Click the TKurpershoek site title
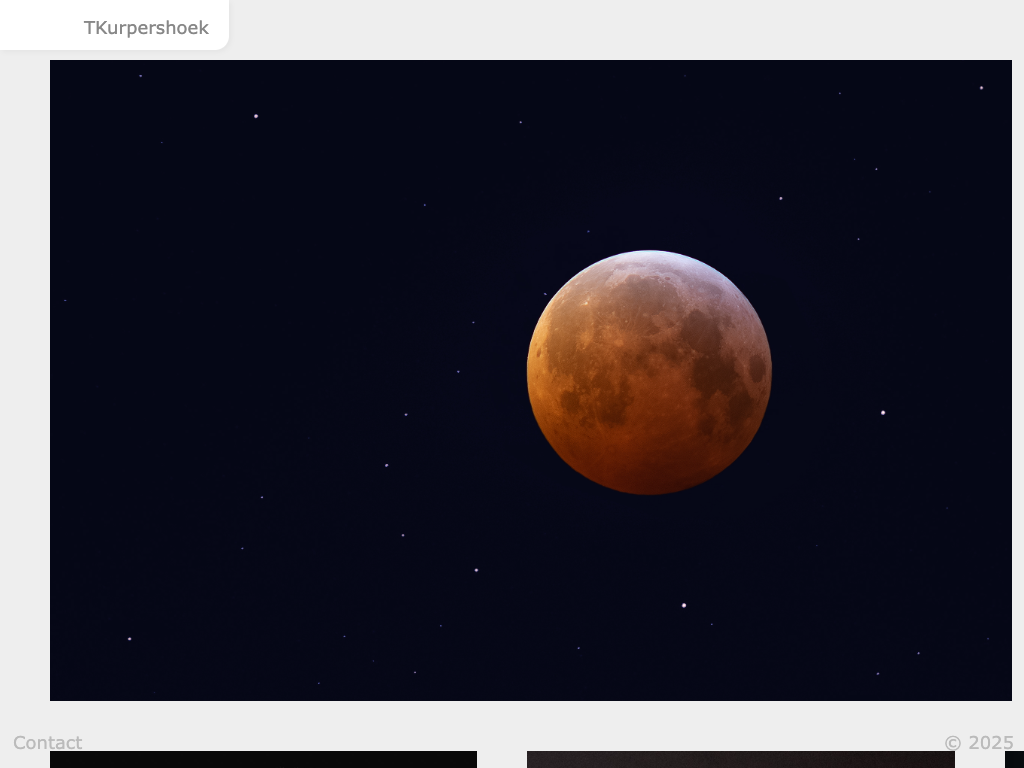 tap(146, 28)
